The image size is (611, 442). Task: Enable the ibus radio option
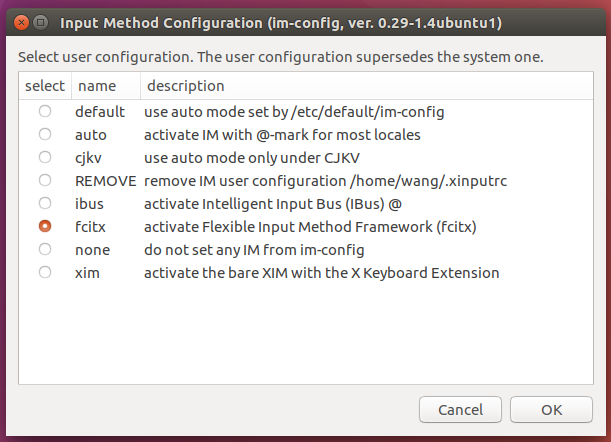pyautogui.click(x=45, y=203)
